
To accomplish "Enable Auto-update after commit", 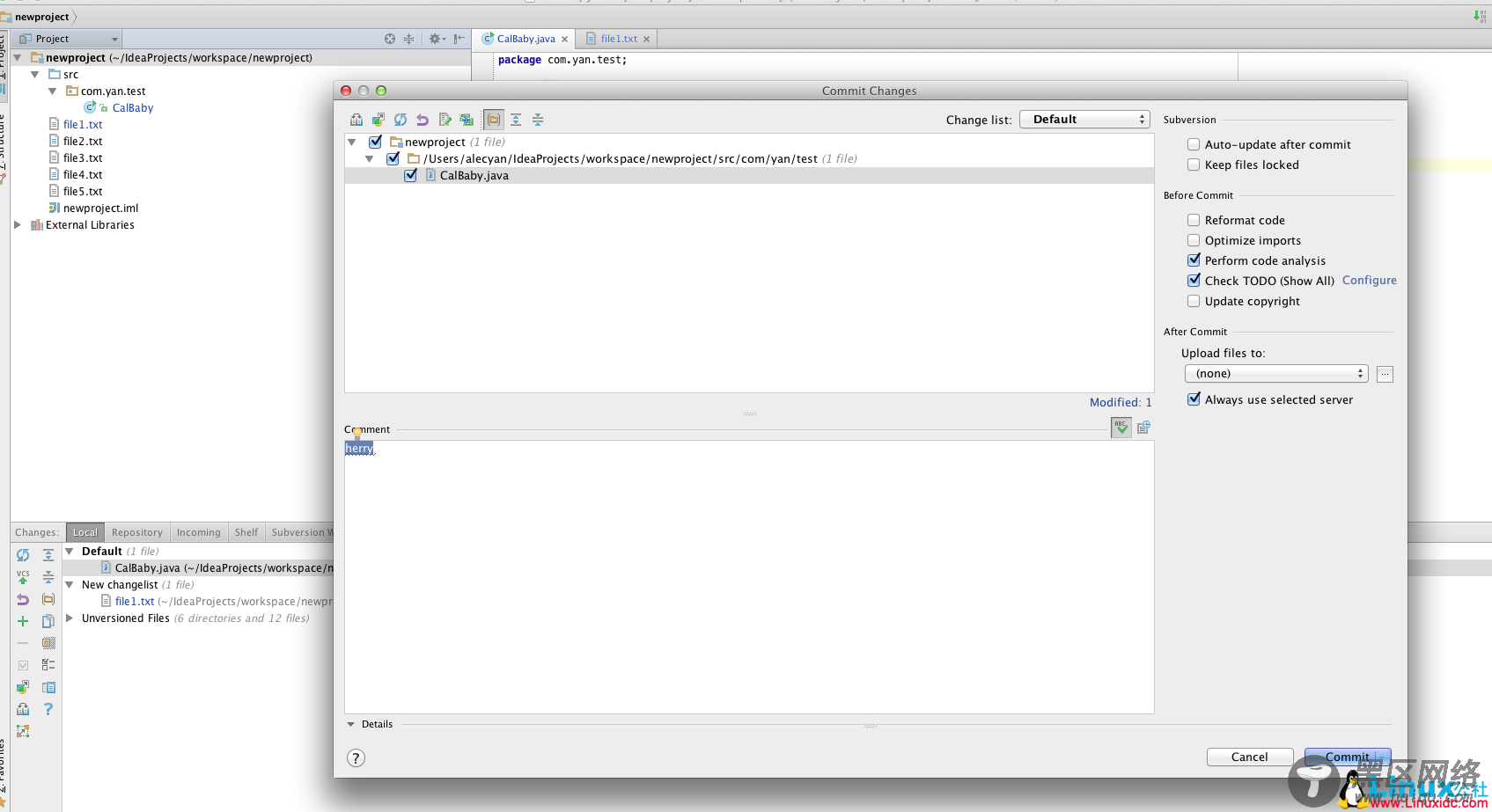I will coord(1194,144).
